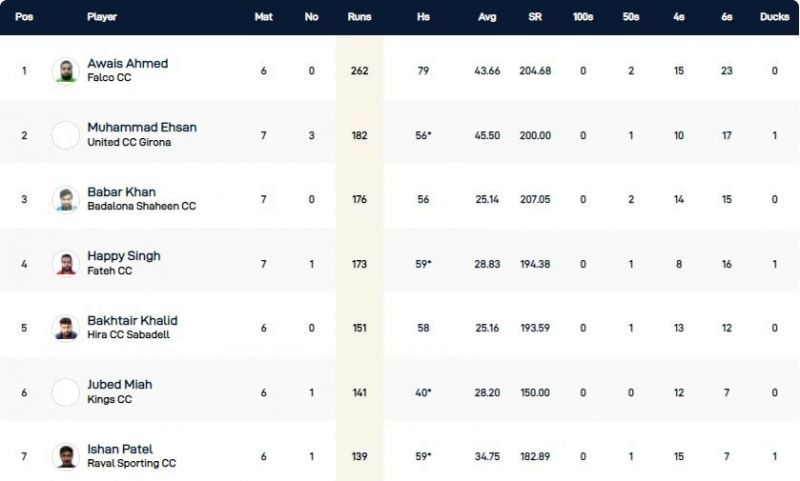Open Muhammad Ehsan's player page
Viewport: 800px width, 481px height.
pos(141,127)
